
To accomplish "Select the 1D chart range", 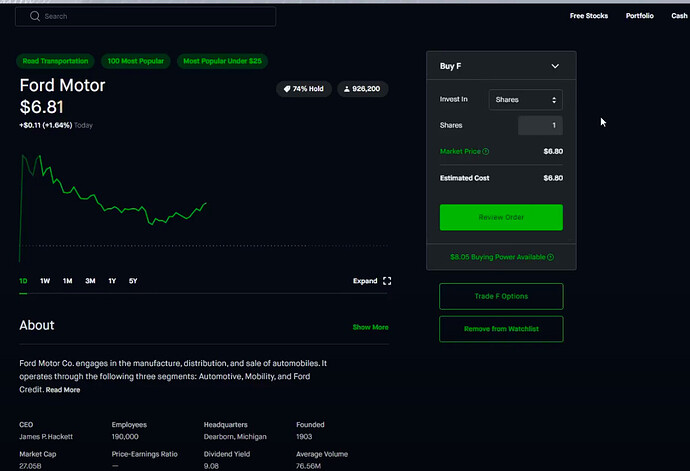I will [x=23, y=281].
